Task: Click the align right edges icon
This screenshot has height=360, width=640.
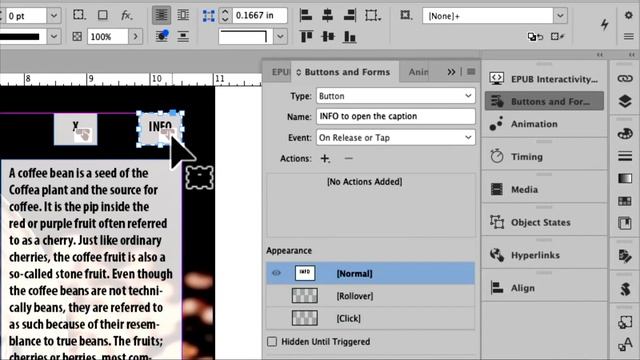Action: click(349, 16)
